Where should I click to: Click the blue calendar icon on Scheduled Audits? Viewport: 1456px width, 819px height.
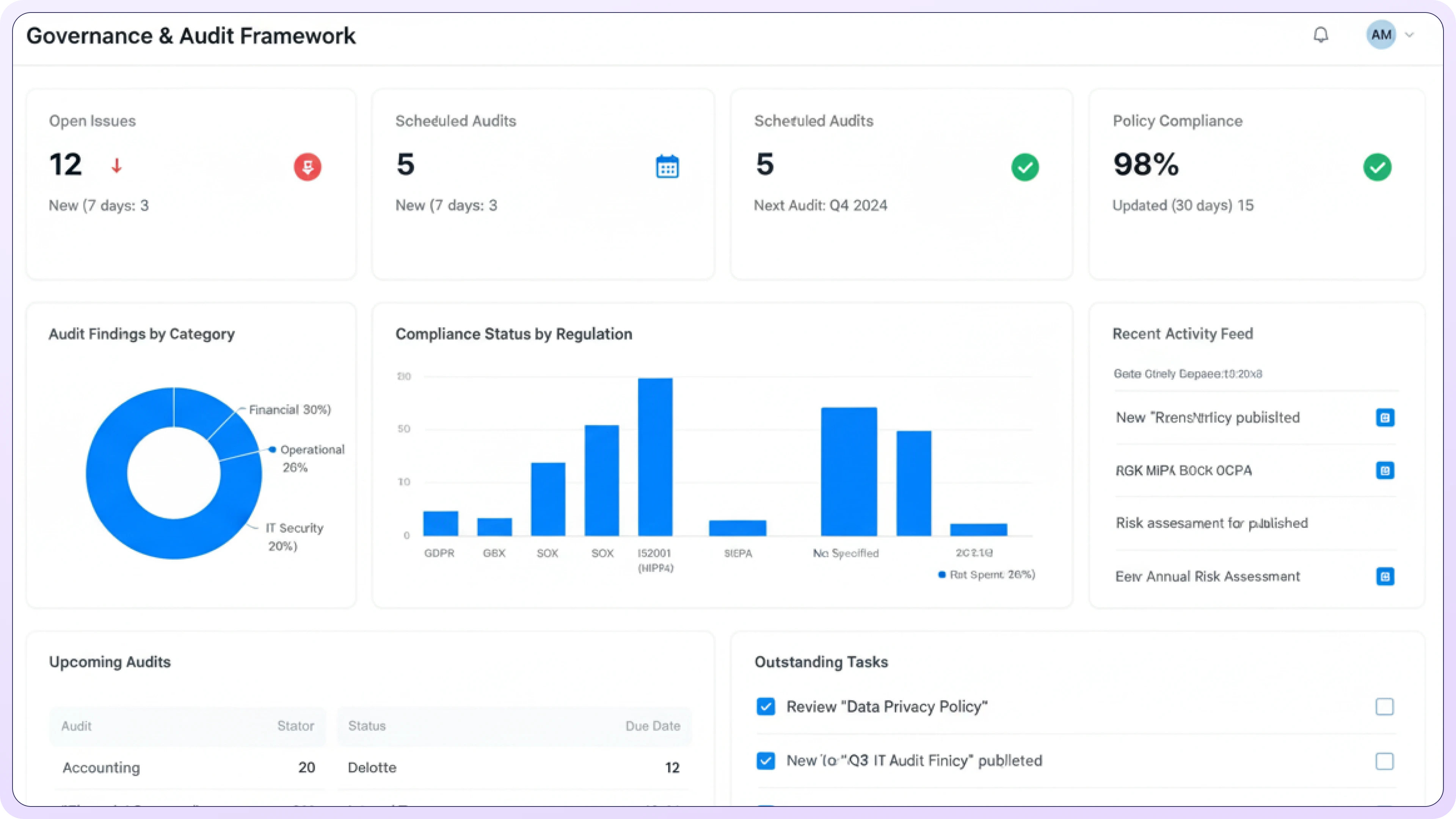pyautogui.click(x=667, y=167)
